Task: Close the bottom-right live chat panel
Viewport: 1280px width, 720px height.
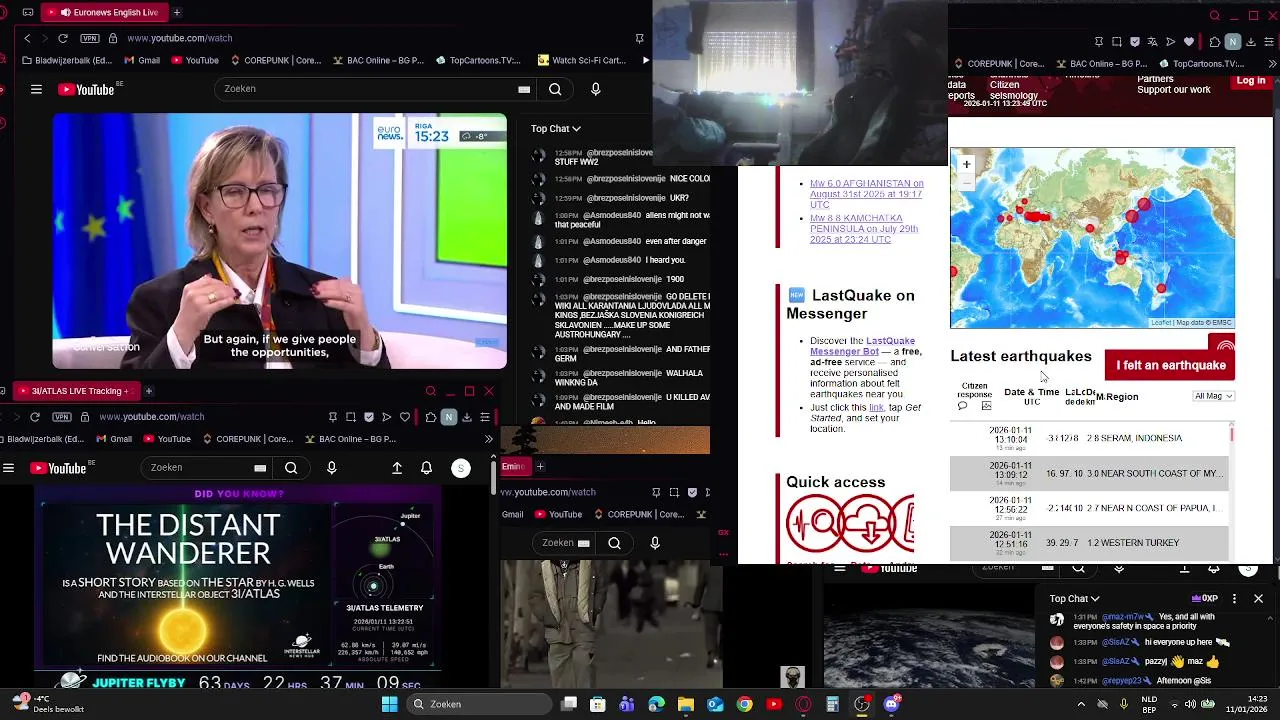Action: point(1258,599)
